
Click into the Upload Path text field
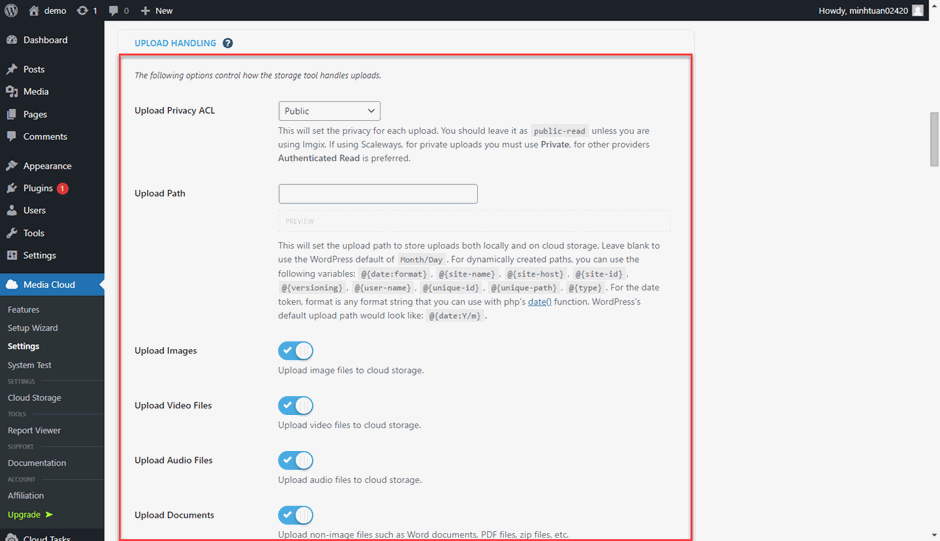[378, 194]
